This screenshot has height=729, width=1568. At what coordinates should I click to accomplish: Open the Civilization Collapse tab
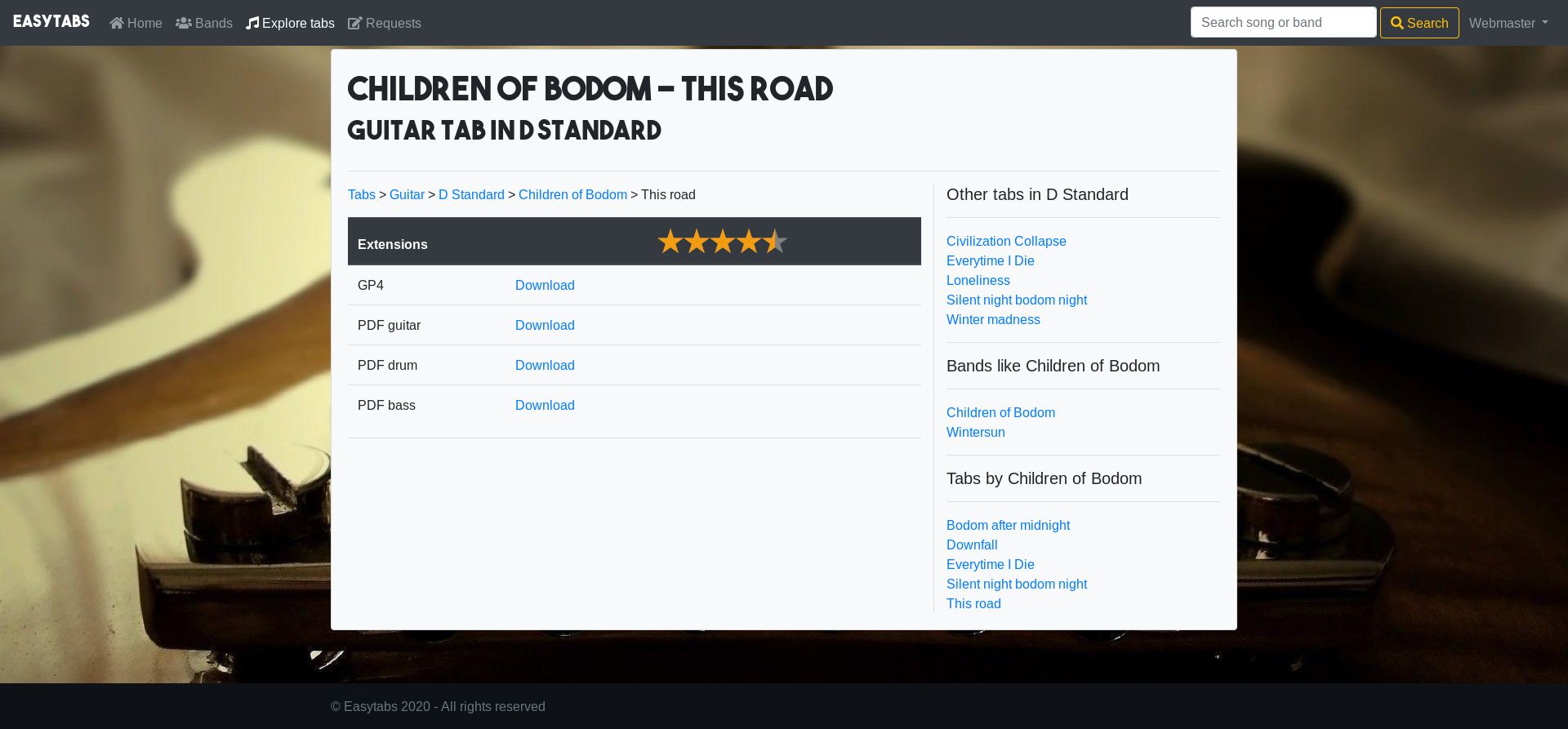click(x=1006, y=241)
